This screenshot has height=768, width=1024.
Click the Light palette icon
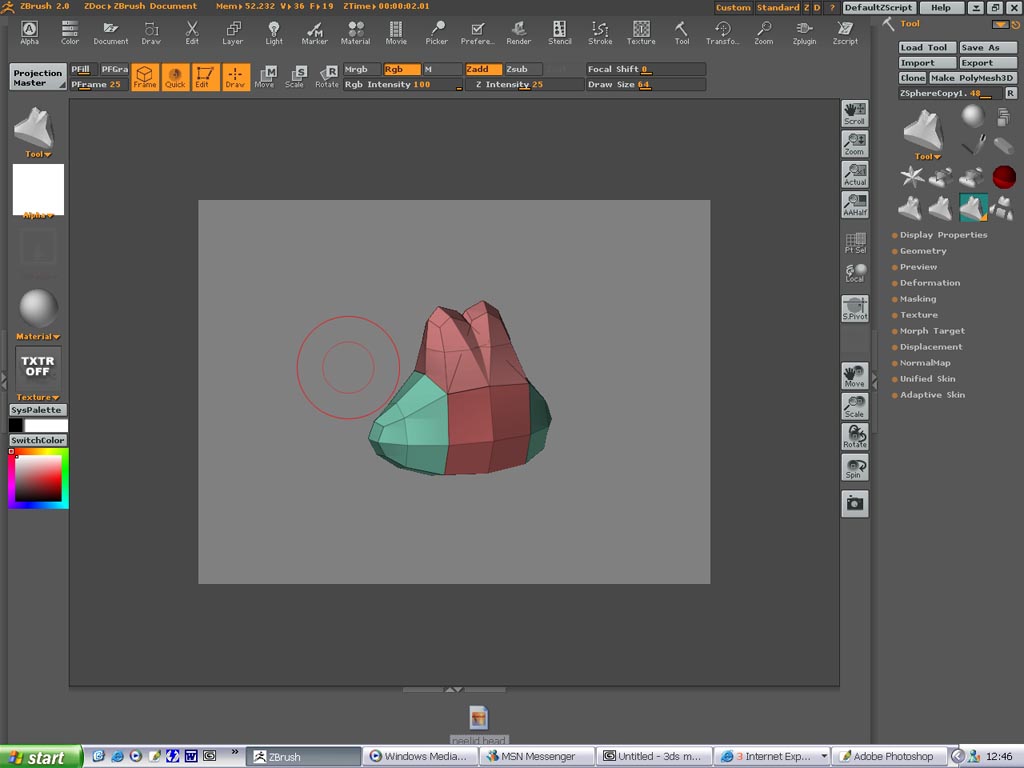click(274, 33)
